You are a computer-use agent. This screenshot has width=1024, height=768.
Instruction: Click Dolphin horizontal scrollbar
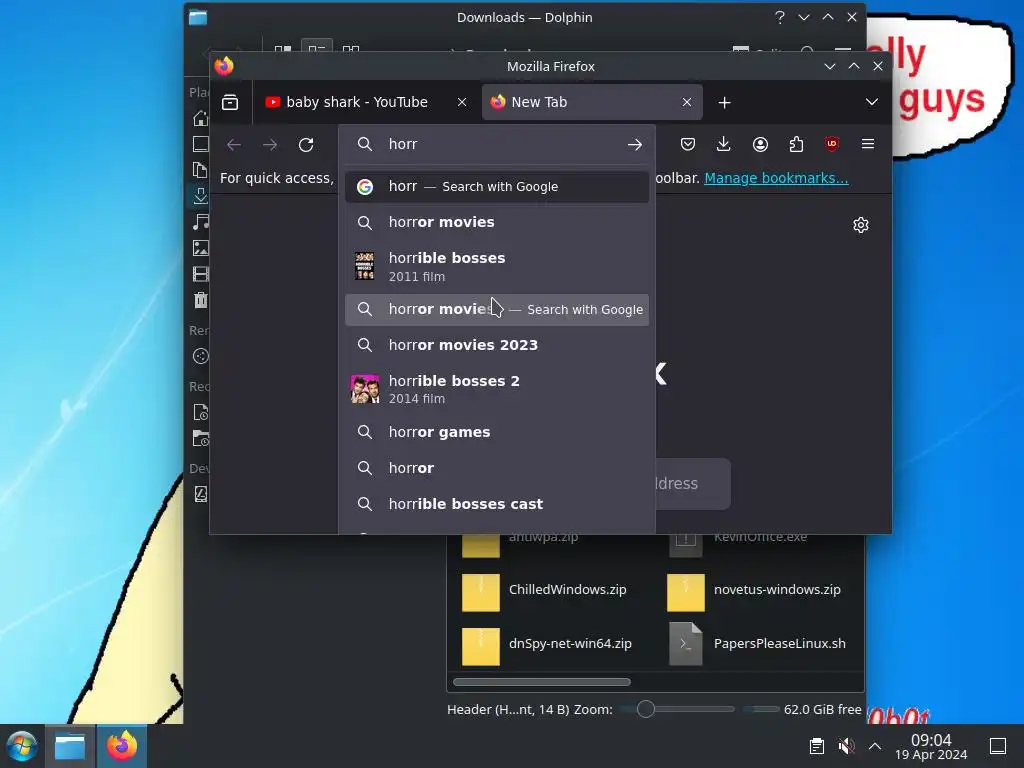(x=541, y=682)
